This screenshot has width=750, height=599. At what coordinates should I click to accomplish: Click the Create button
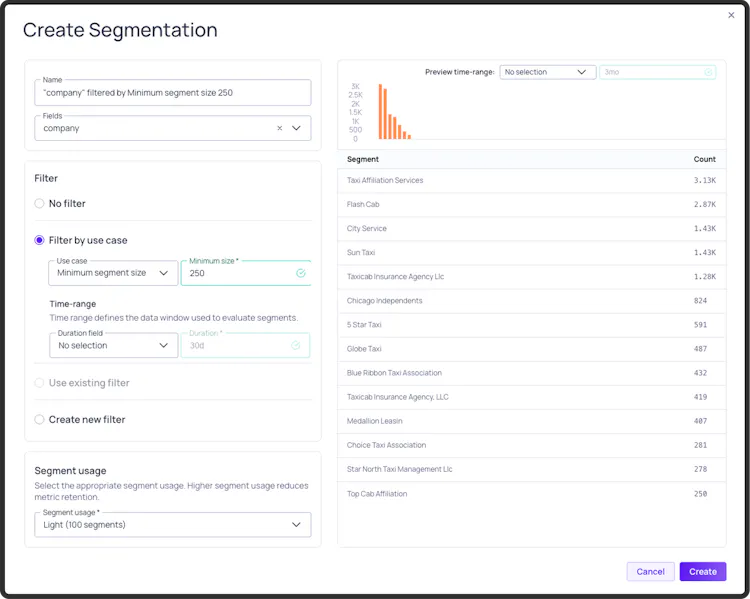point(703,572)
